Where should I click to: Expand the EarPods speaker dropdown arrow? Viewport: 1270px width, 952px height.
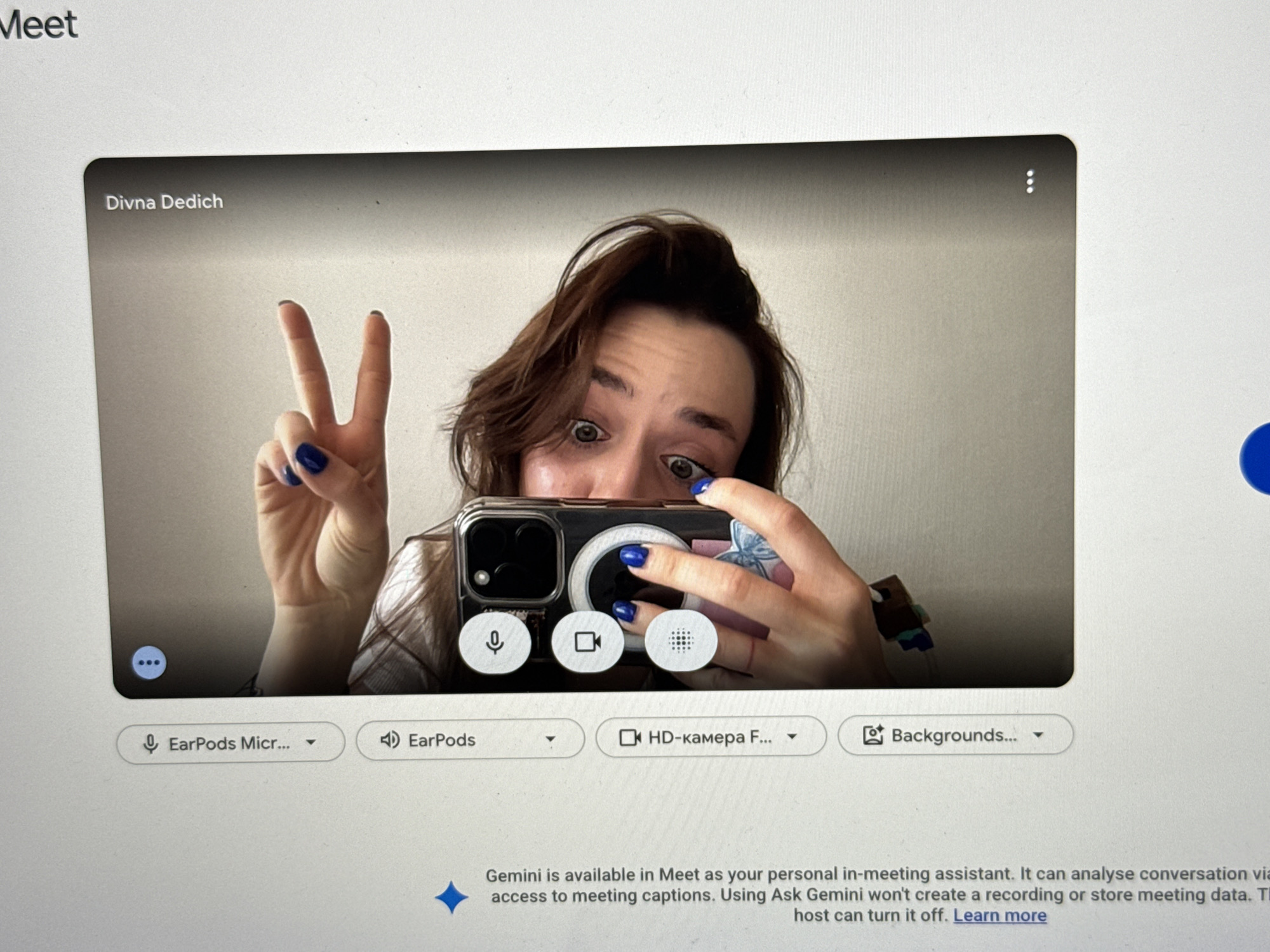point(551,739)
